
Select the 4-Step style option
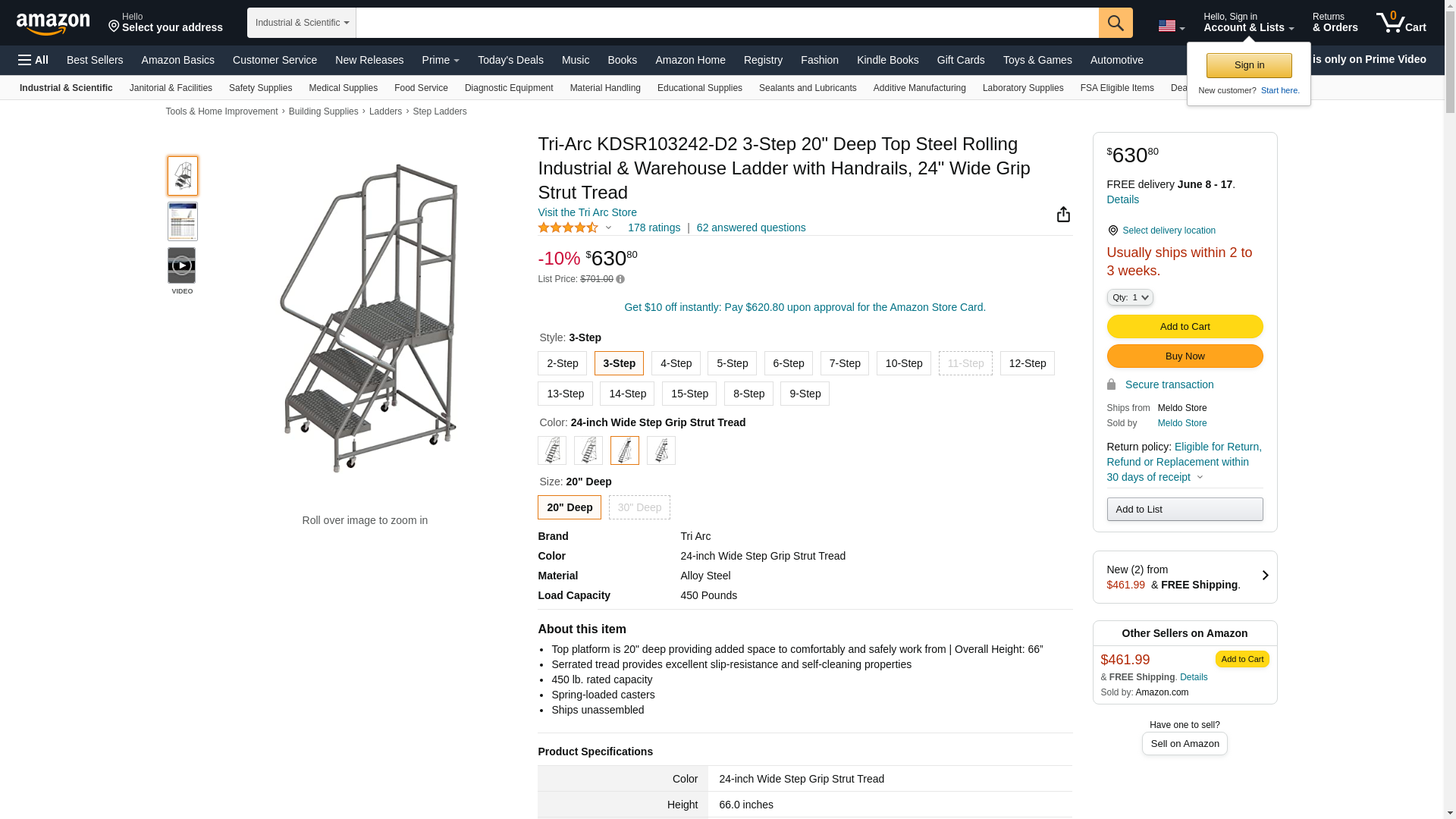click(x=675, y=363)
